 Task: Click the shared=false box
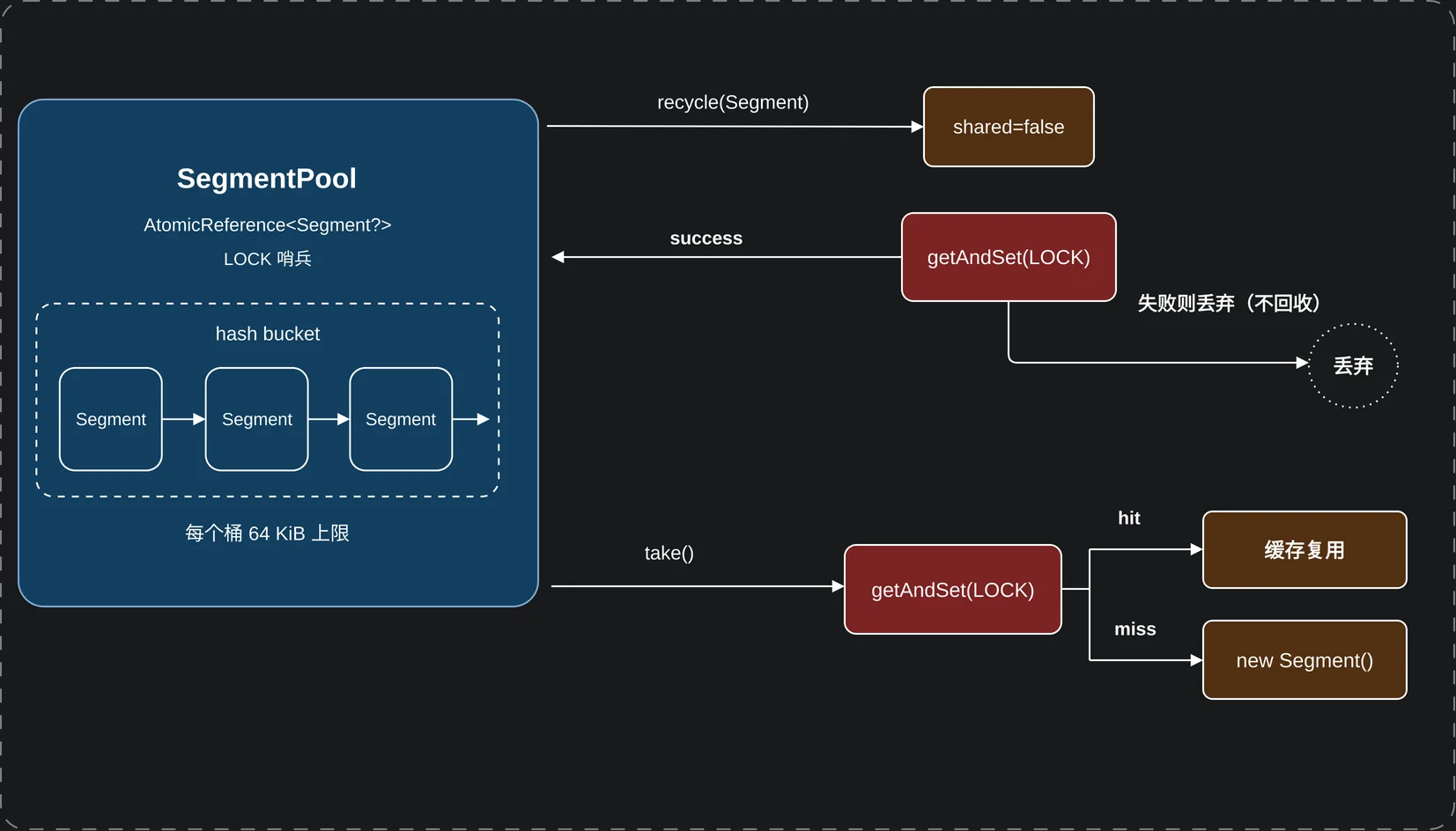coord(1009,127)
